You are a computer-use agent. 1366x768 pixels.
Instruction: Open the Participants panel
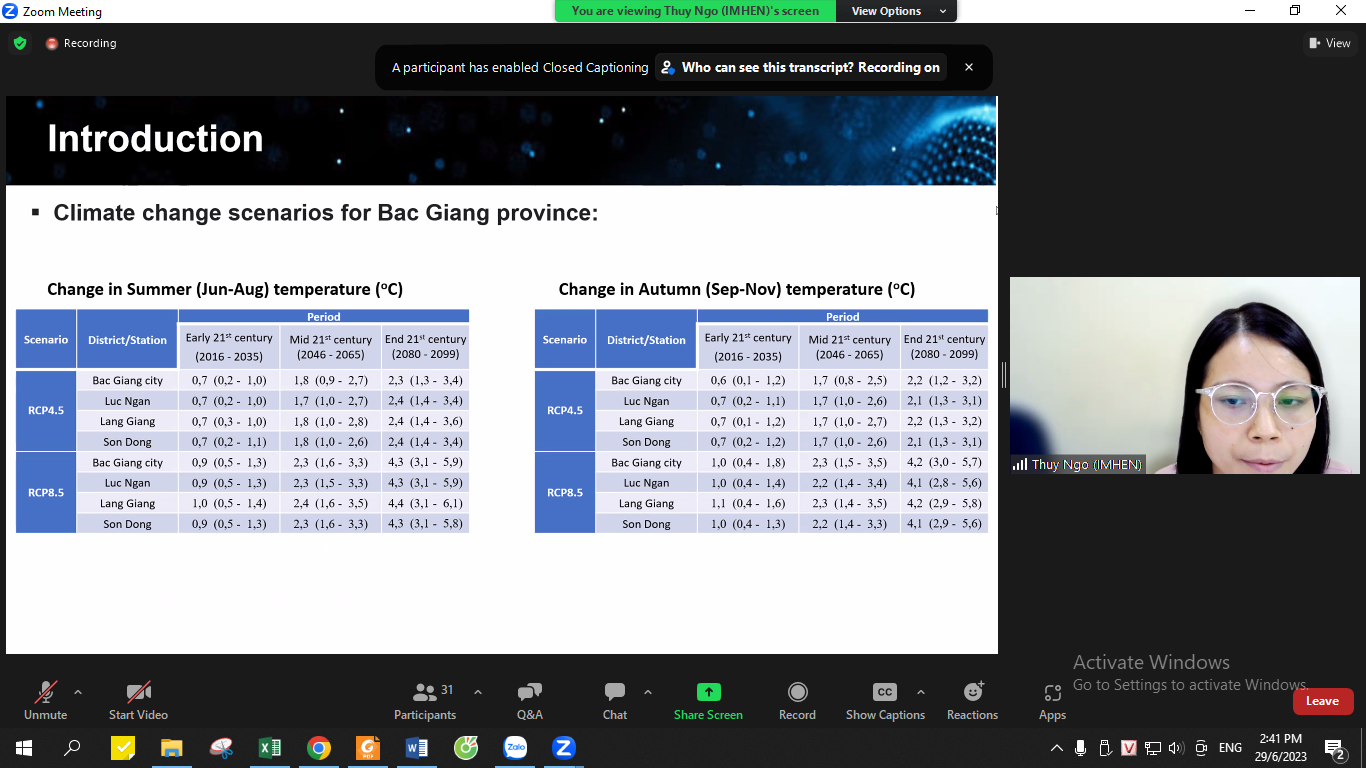425,700
